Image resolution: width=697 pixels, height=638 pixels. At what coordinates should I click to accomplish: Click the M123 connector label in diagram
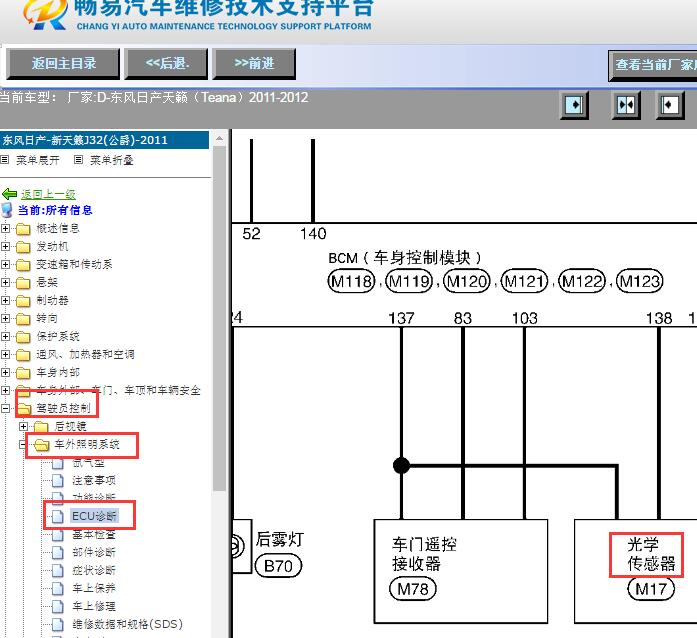tap(640, 281)
